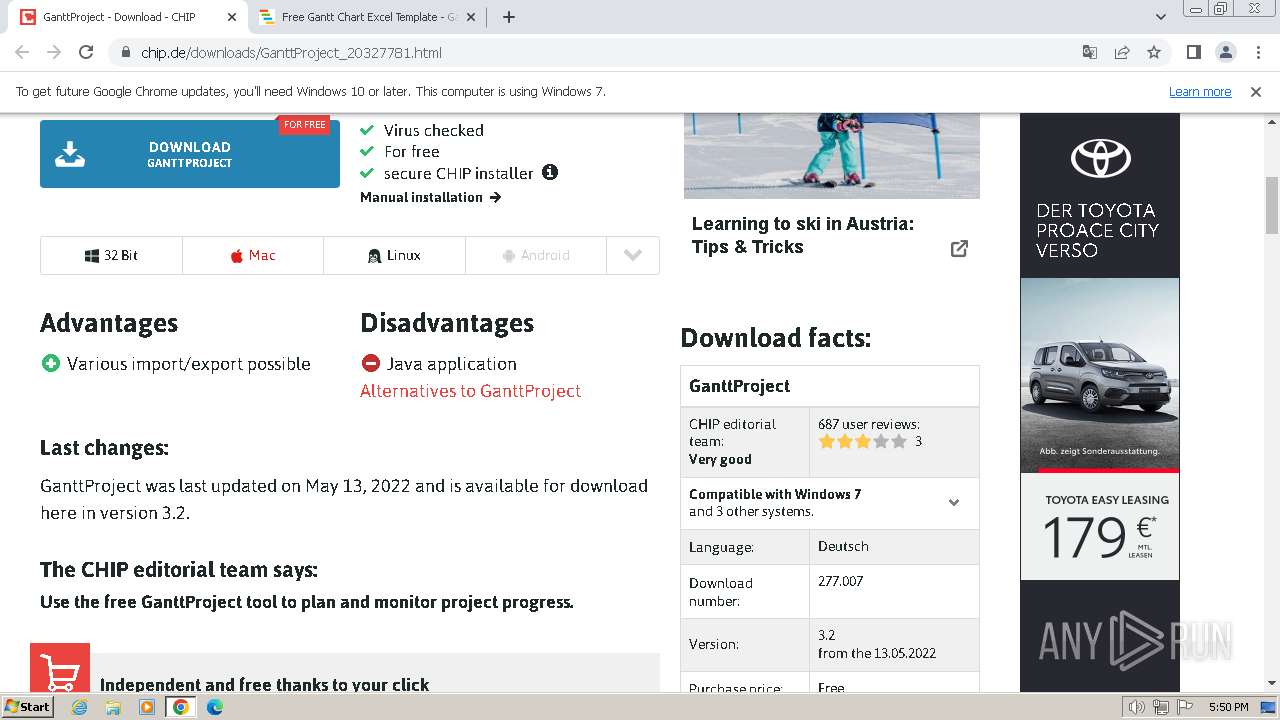Launch Internet Explorer from the taskbar
The image size is (1280, 720).
(x=80, y=707)
